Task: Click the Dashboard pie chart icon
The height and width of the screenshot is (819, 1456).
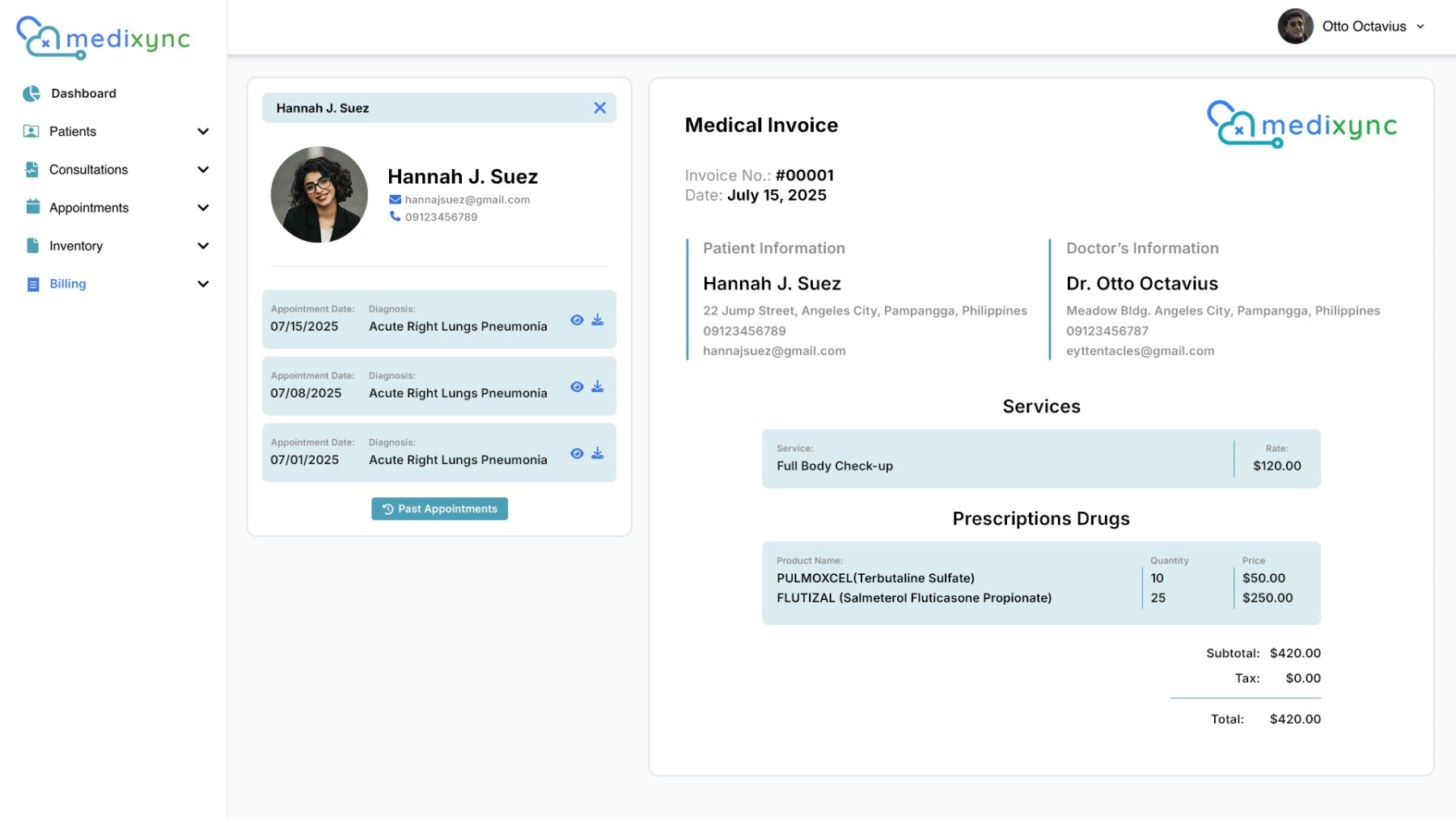Action: (32, 94)
